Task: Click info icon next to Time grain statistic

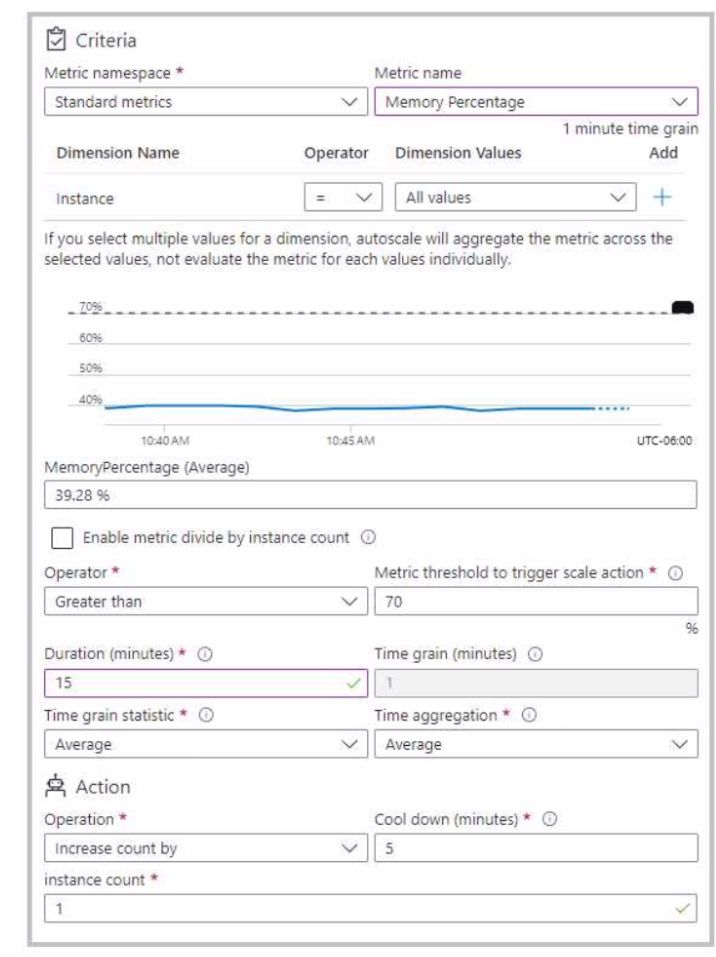Action: pyautogui.click(x=206, y=715)
